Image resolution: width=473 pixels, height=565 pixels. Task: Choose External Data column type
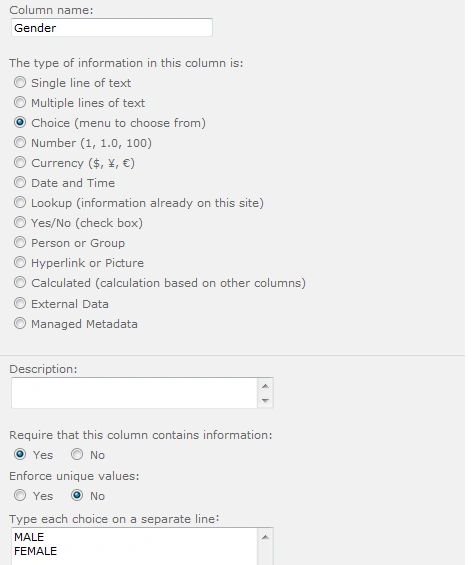coord(20,303)
